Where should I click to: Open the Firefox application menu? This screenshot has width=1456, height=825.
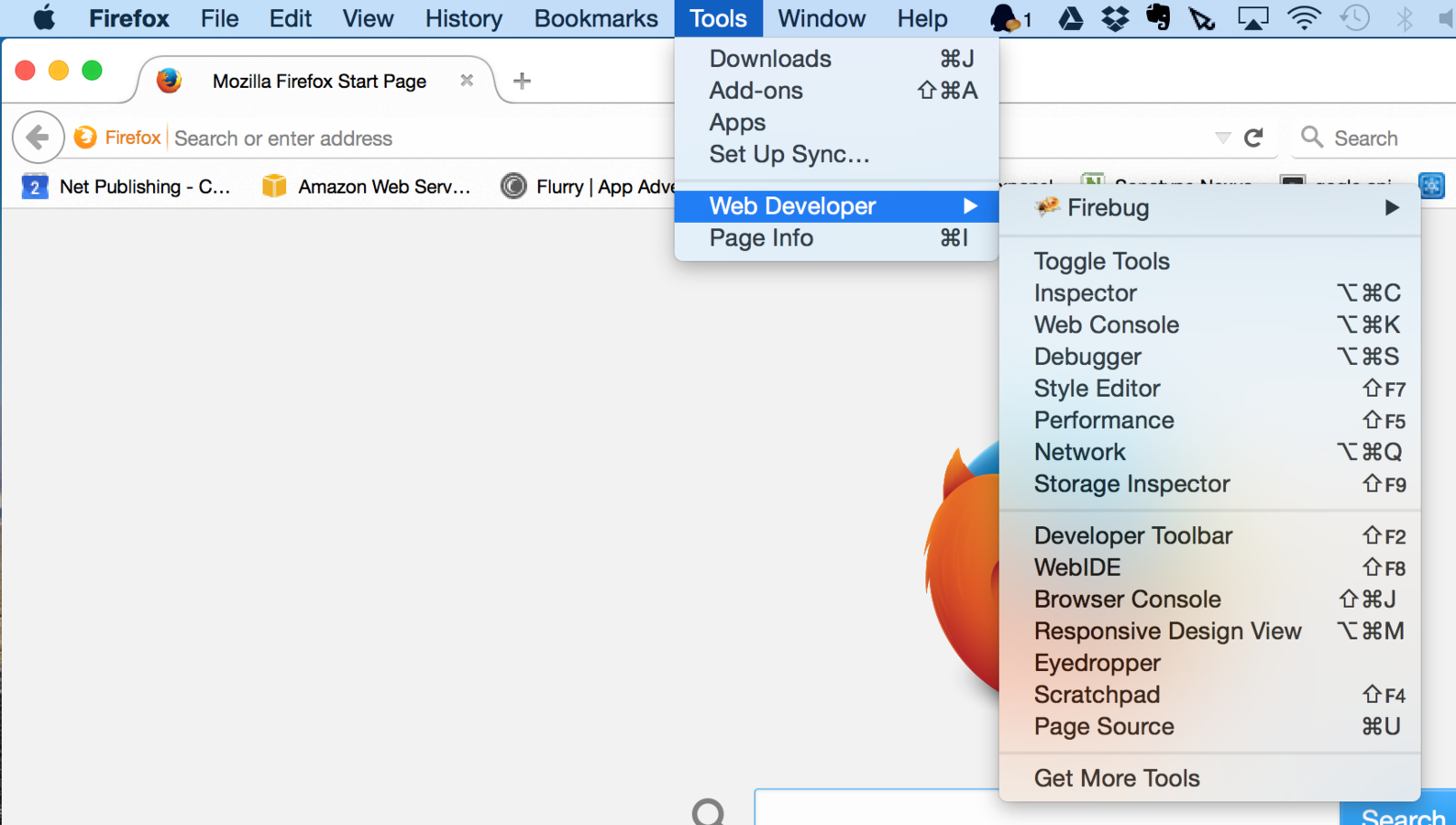128,18
